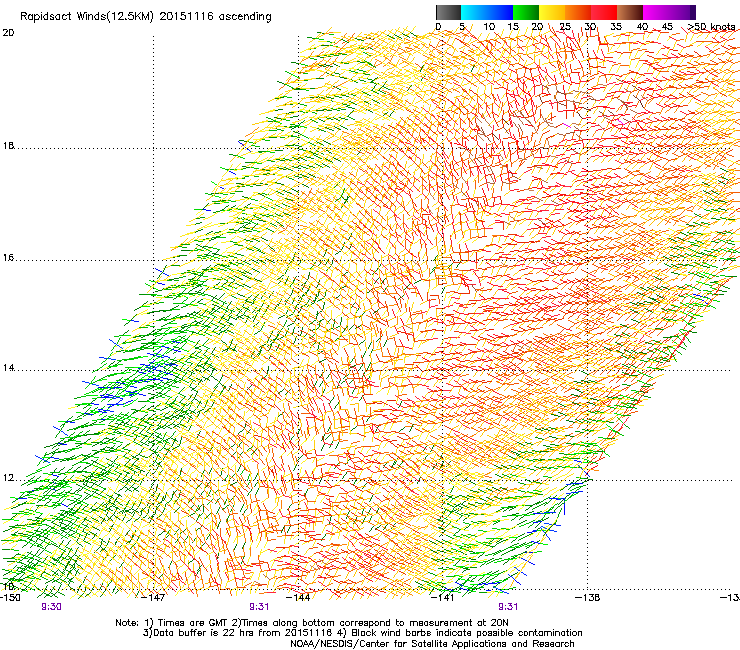The width and height of the screenshot is (740, 650).
Task: Pick the brown 35-40 knots legend swatch
Action: [630, 12]
